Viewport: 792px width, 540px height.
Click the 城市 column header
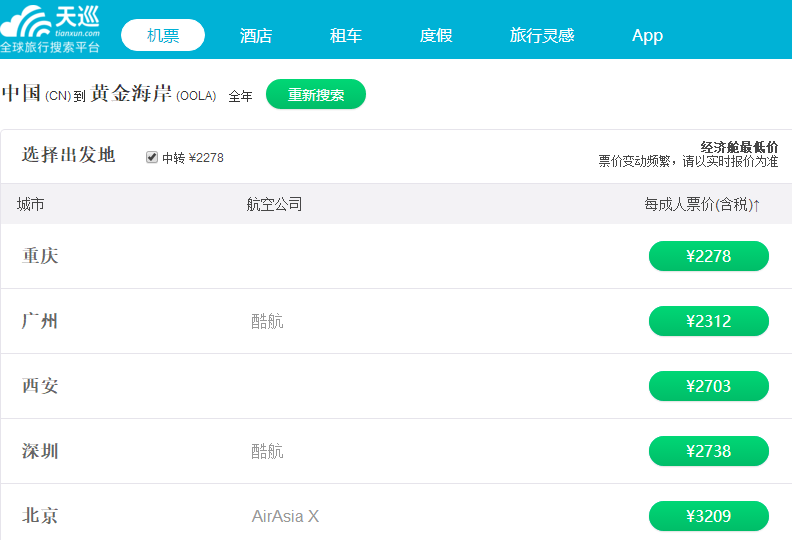(31, 204)
